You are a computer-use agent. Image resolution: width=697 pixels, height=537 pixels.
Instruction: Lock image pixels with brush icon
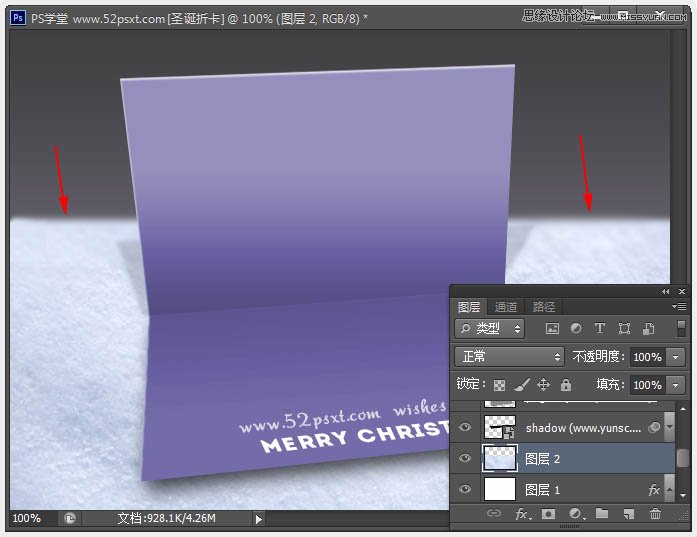click(522, 385)
